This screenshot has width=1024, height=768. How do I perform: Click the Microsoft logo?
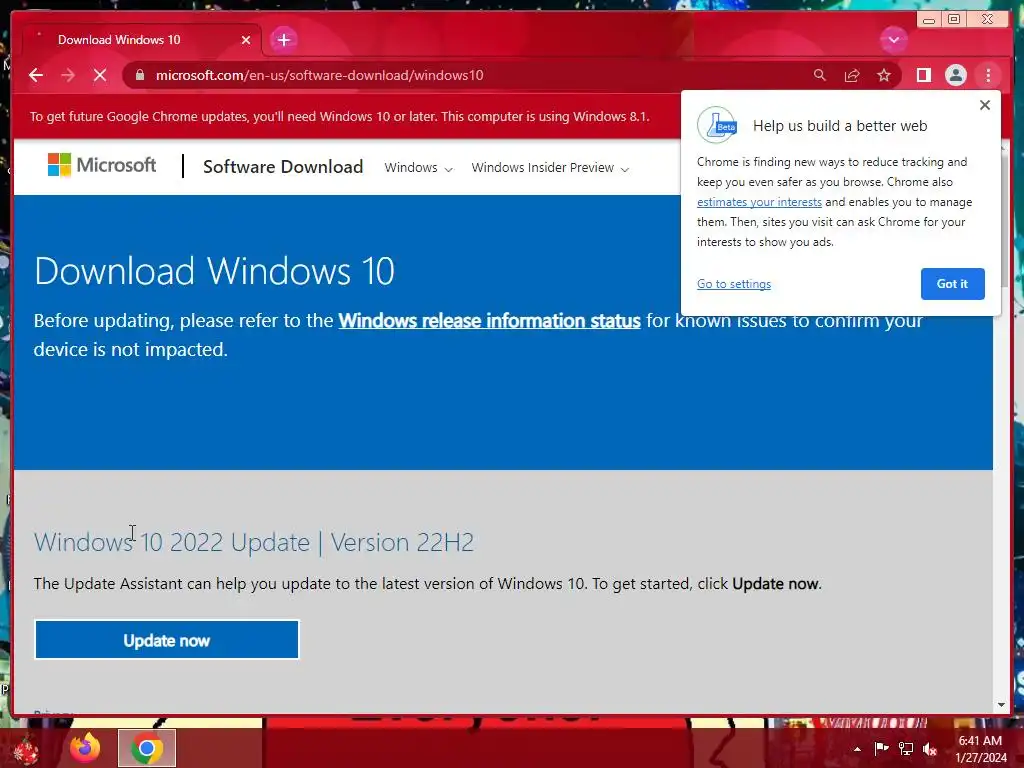(x=102, y=165)
